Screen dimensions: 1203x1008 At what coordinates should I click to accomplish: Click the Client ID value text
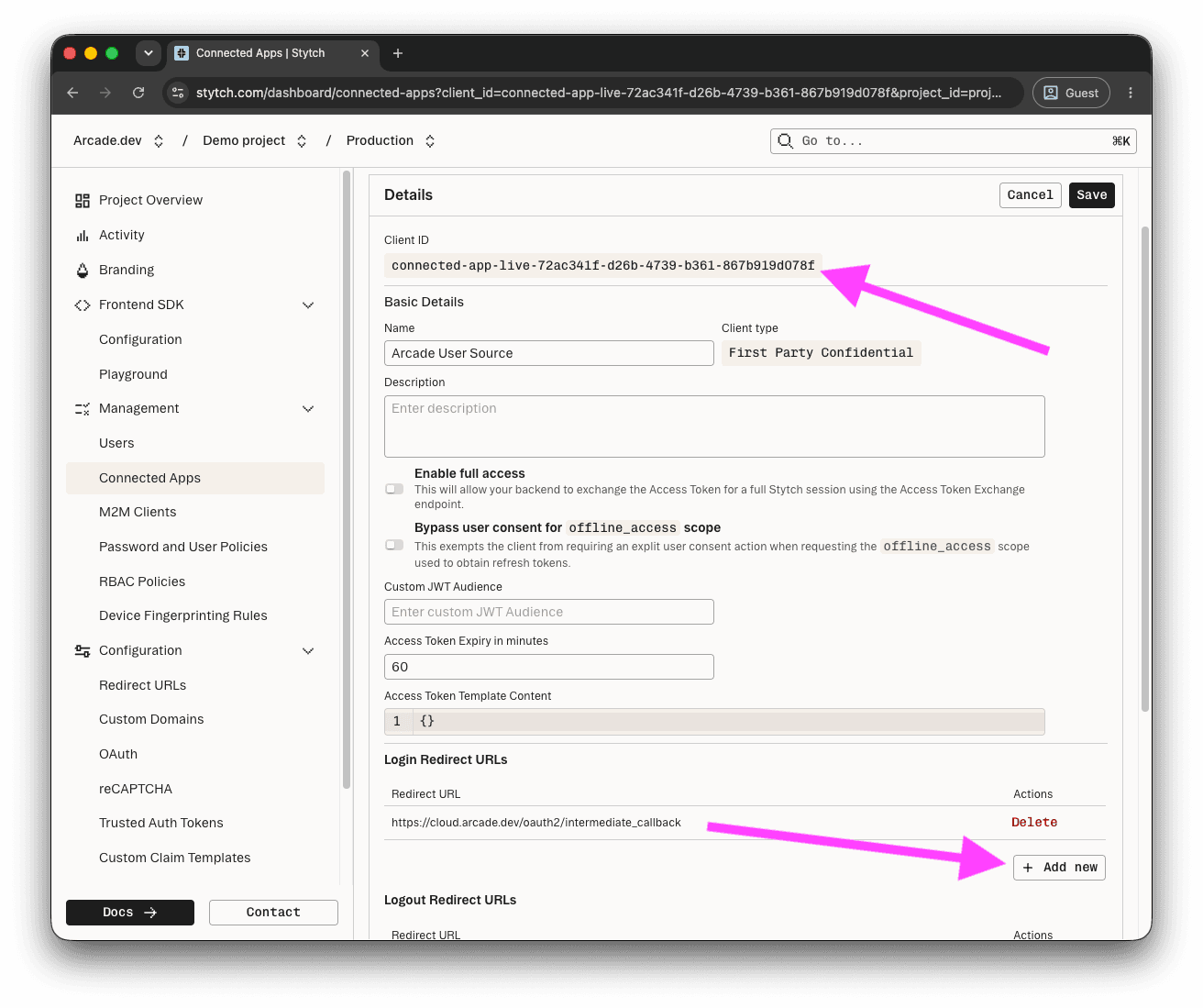(x=603, y=266)
